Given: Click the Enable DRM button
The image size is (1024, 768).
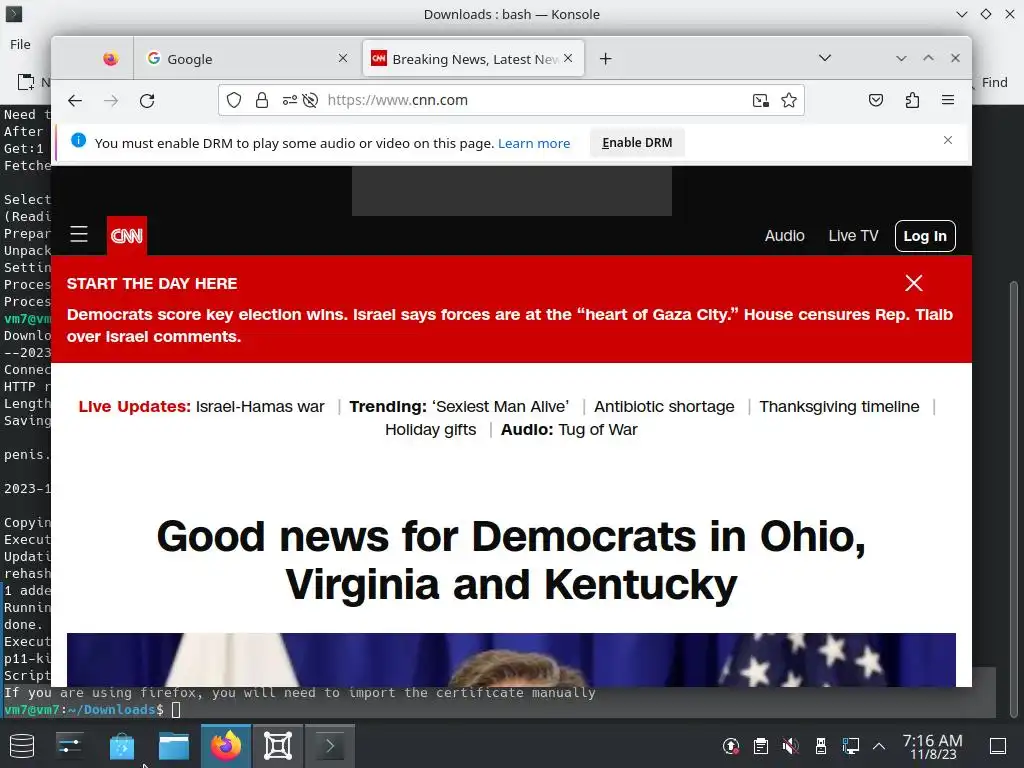Looking at the screenshot, I should click(637, 142).
